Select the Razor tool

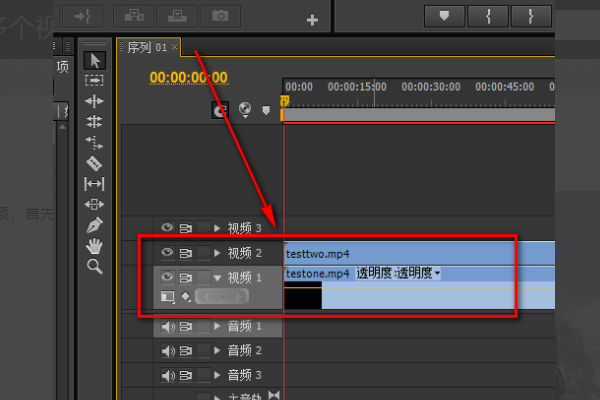coord(94,163)
